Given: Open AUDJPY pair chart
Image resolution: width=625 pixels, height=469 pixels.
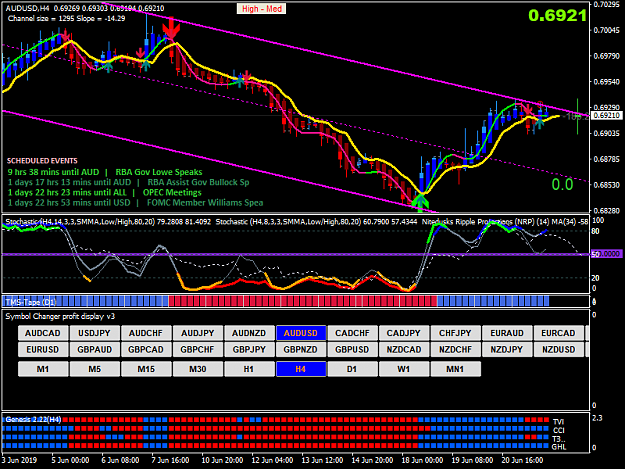Looking at the screenshot, I should click(x=198, y=333).
